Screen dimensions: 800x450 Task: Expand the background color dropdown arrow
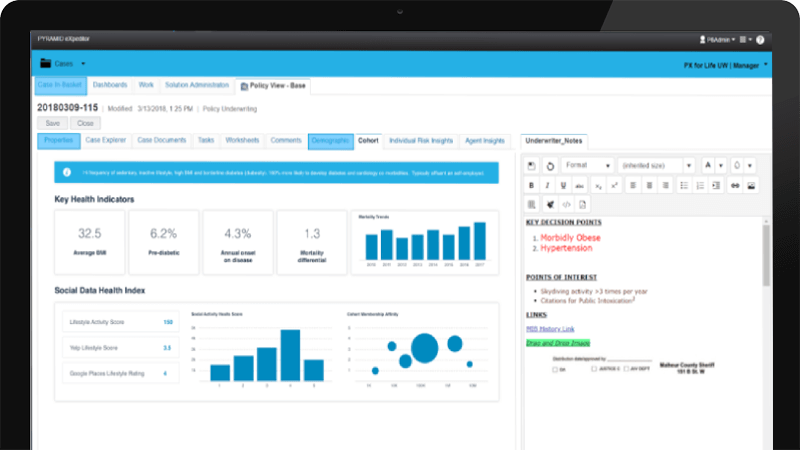point(750,165)
